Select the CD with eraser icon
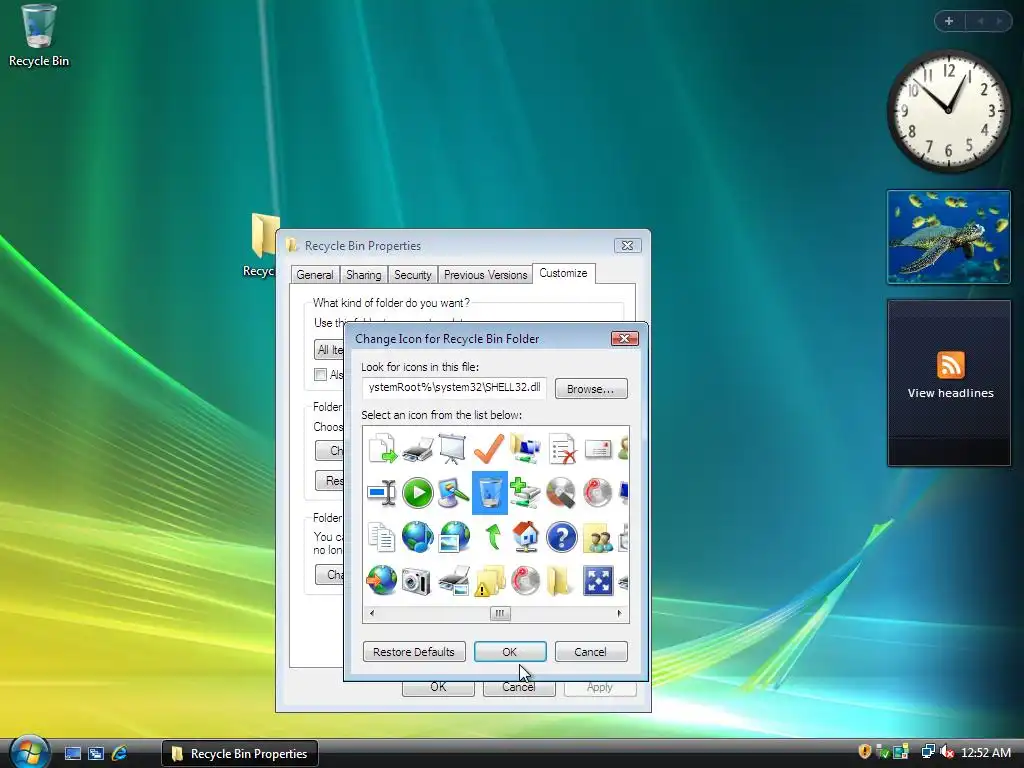The height and width of the screenshot is (768, 1024). pyautogui.click(x=561, y=492)
